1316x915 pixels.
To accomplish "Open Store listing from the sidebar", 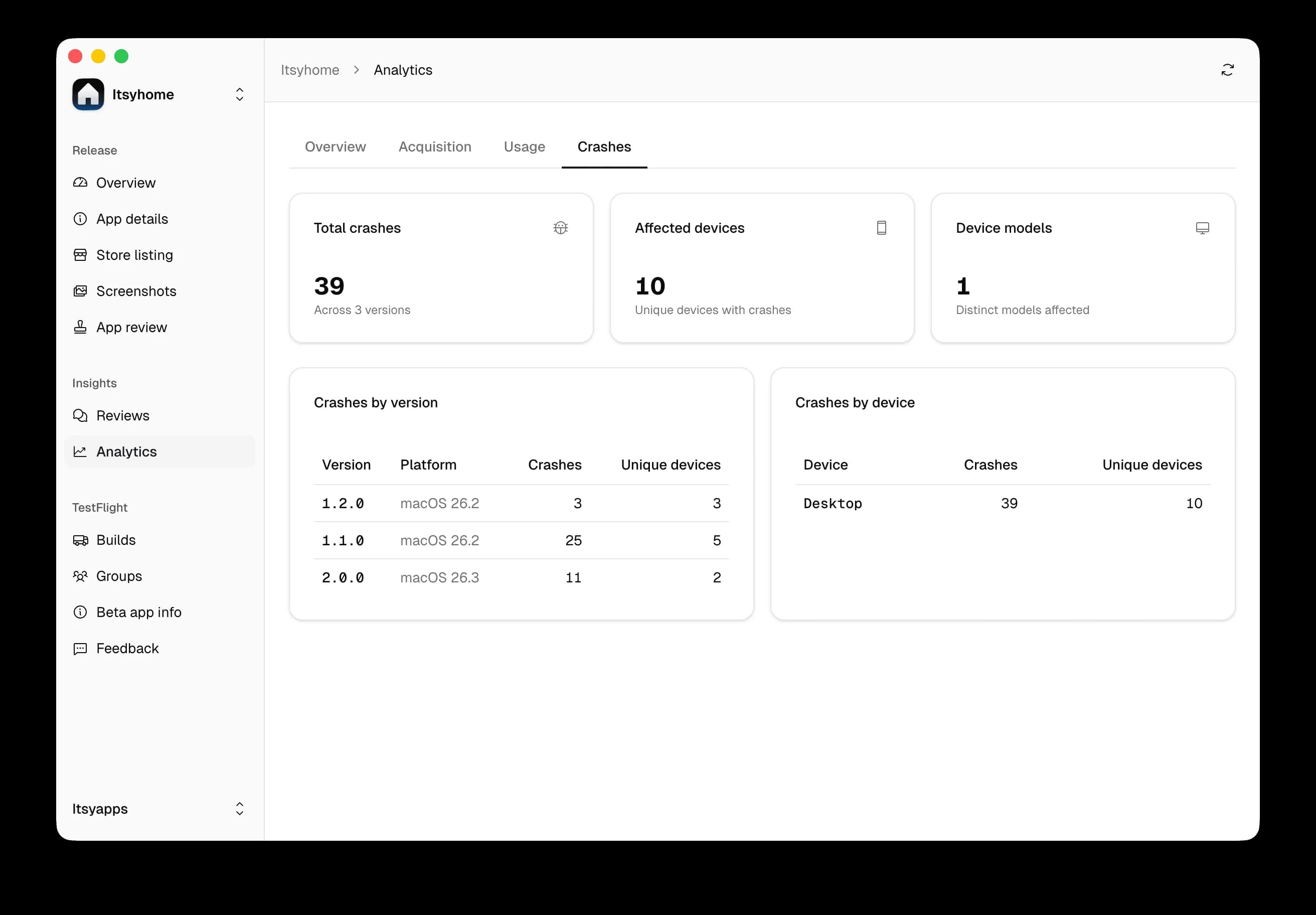I will click(134, 255).
